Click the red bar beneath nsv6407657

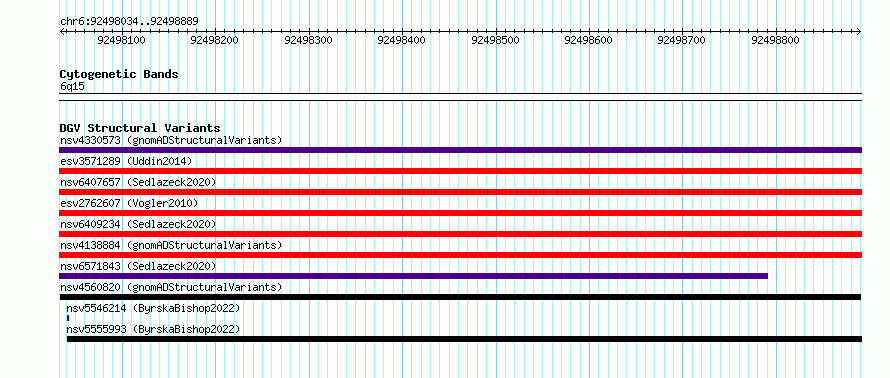[x=460, y=192]
